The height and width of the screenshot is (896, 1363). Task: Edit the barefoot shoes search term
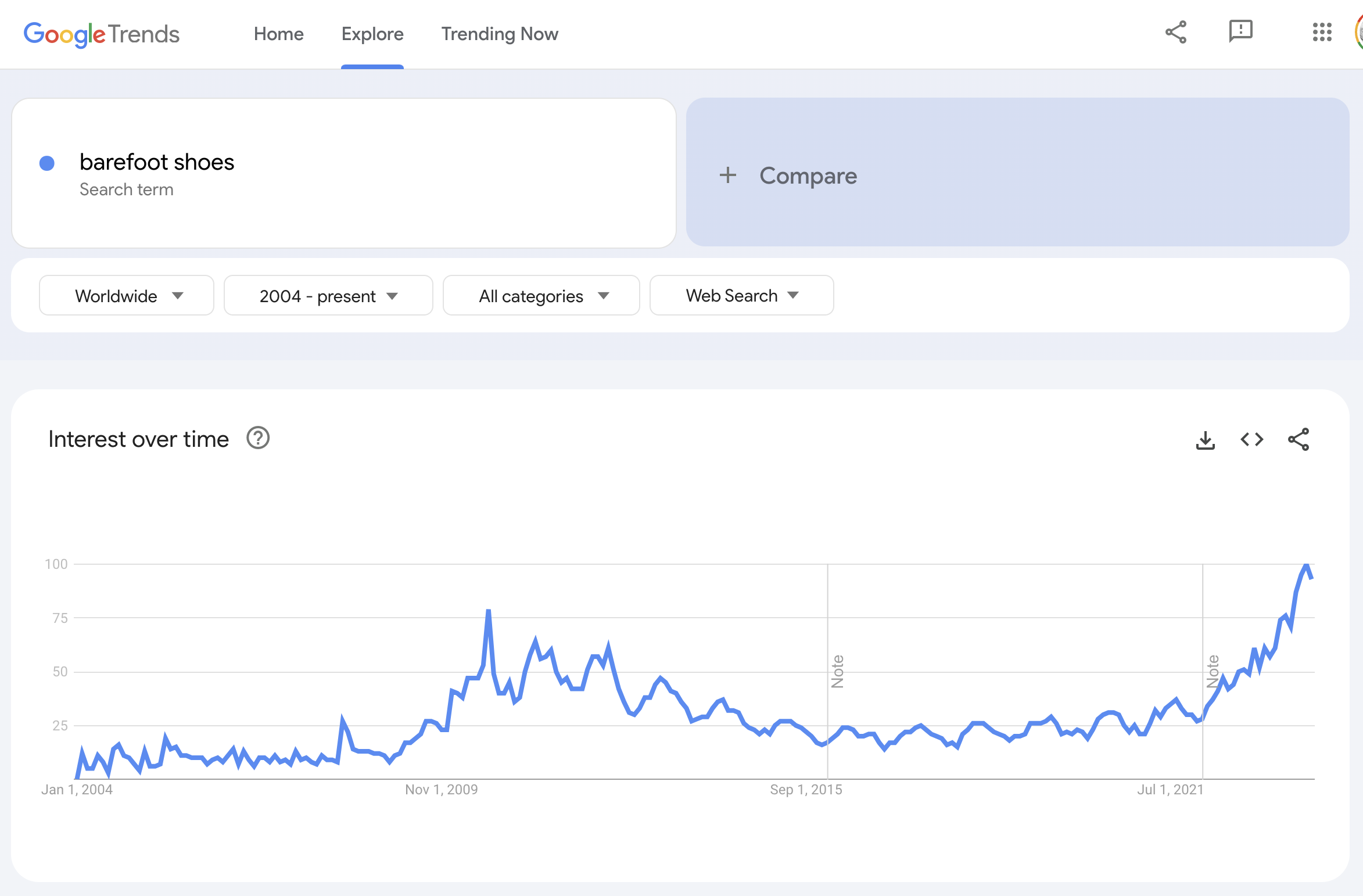click(x=157, y=162)
